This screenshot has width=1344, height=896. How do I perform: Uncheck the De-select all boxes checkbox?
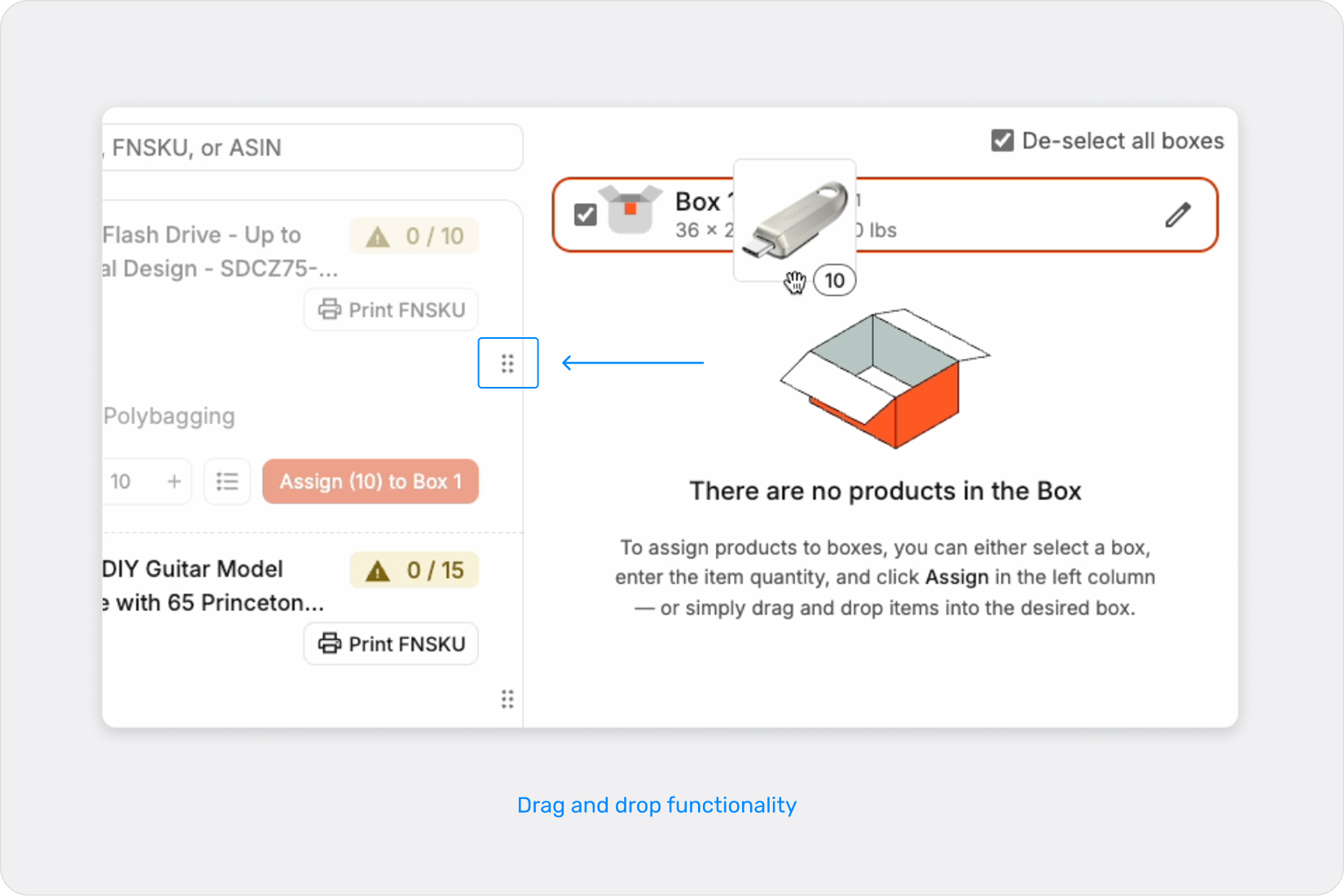(1003, 141)
